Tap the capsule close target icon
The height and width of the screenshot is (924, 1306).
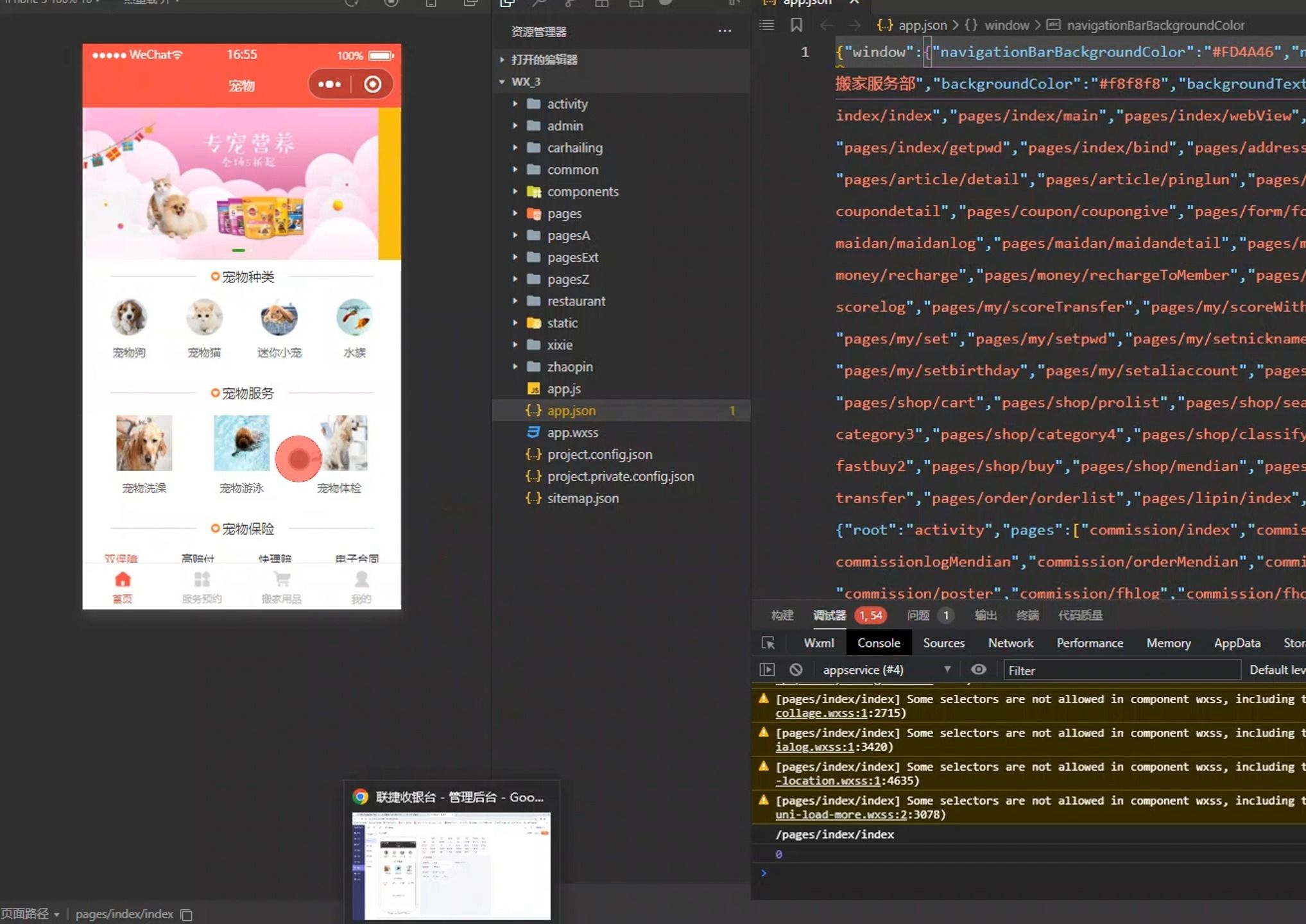[x=372, y=84]
